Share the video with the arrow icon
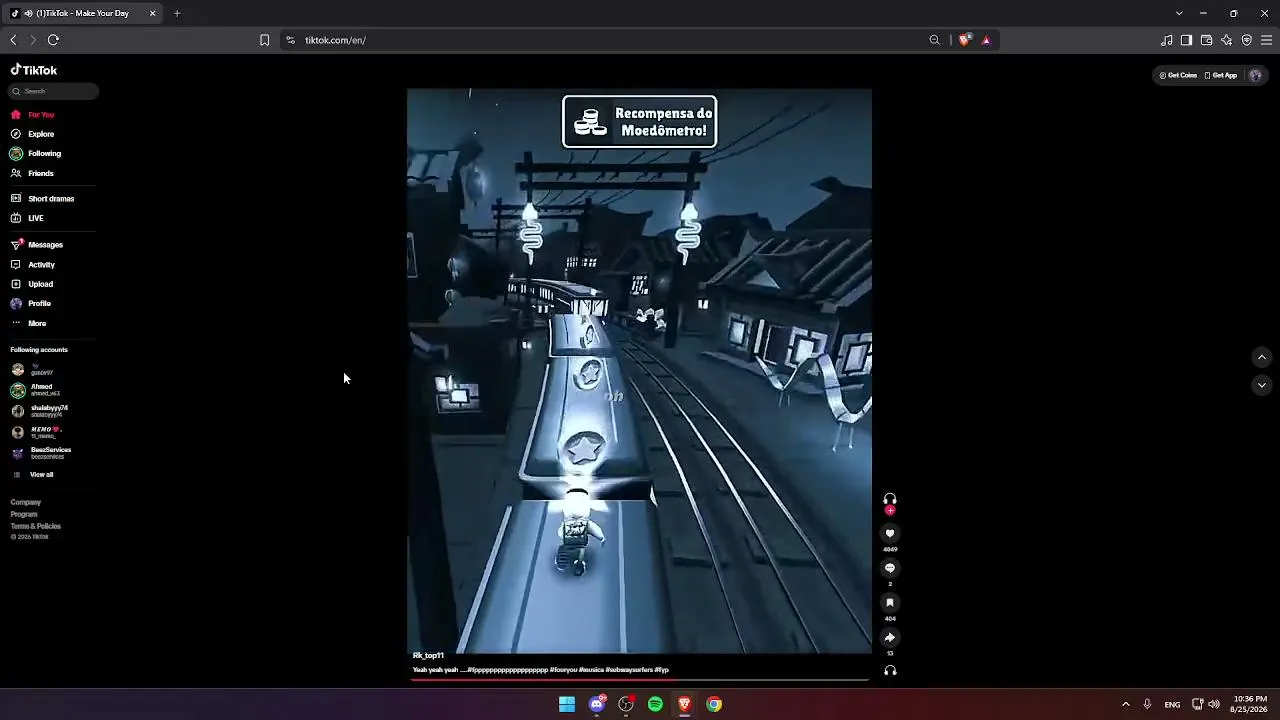 [890, 637]
